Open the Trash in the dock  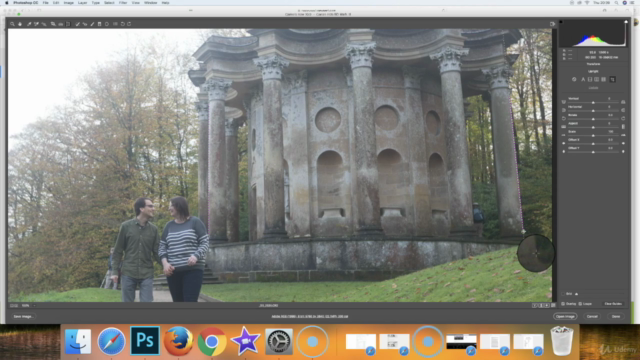point(562,341)
